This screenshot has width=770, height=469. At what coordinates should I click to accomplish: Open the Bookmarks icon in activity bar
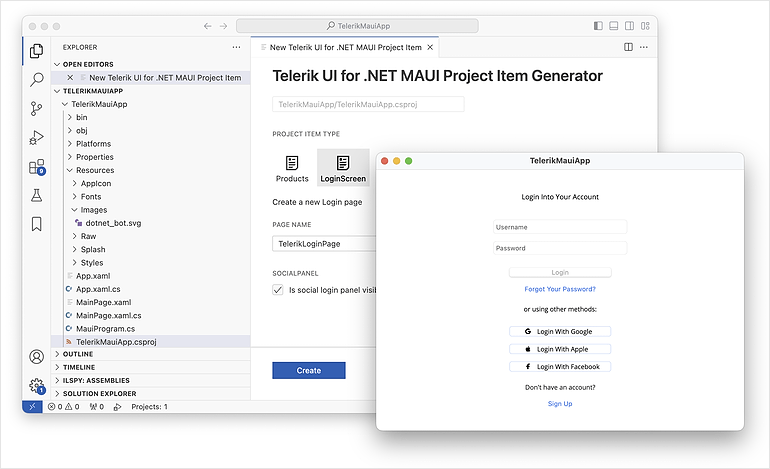(36, 224)
